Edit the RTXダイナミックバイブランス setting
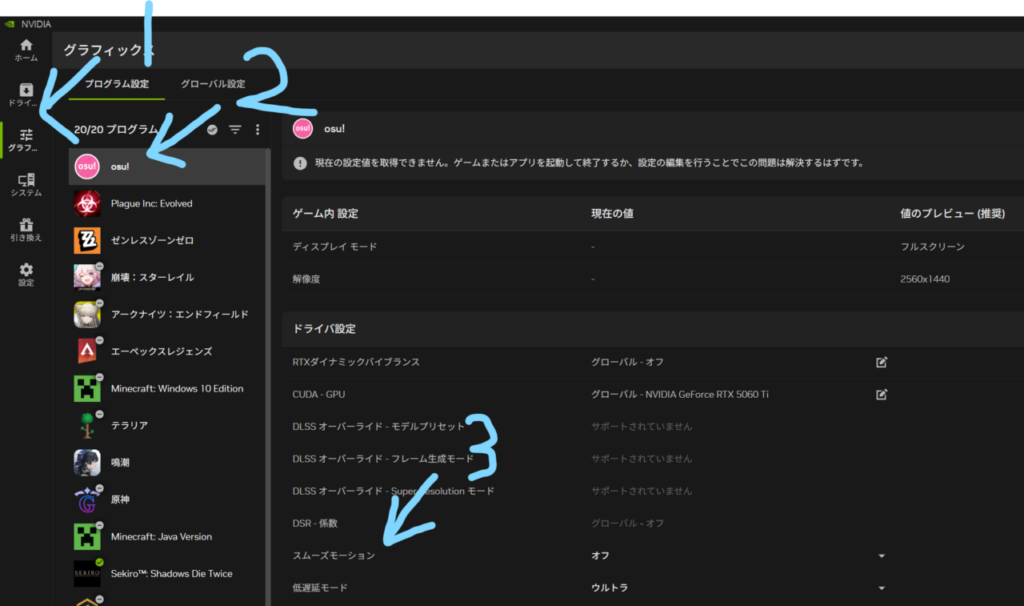 click(x=881, y=362)
